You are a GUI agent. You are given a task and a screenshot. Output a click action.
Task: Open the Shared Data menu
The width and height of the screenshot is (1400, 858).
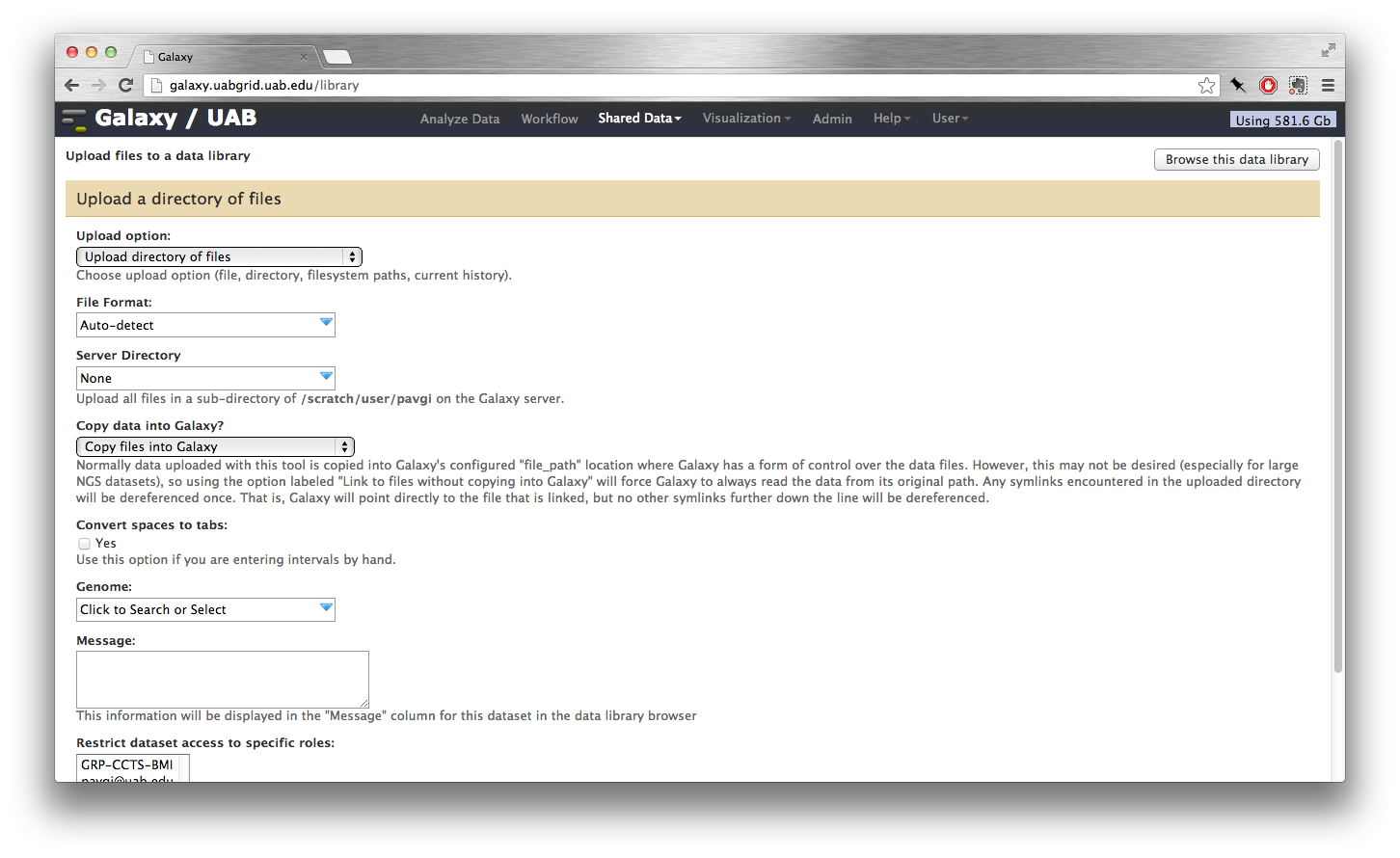[x=639, y=119]
